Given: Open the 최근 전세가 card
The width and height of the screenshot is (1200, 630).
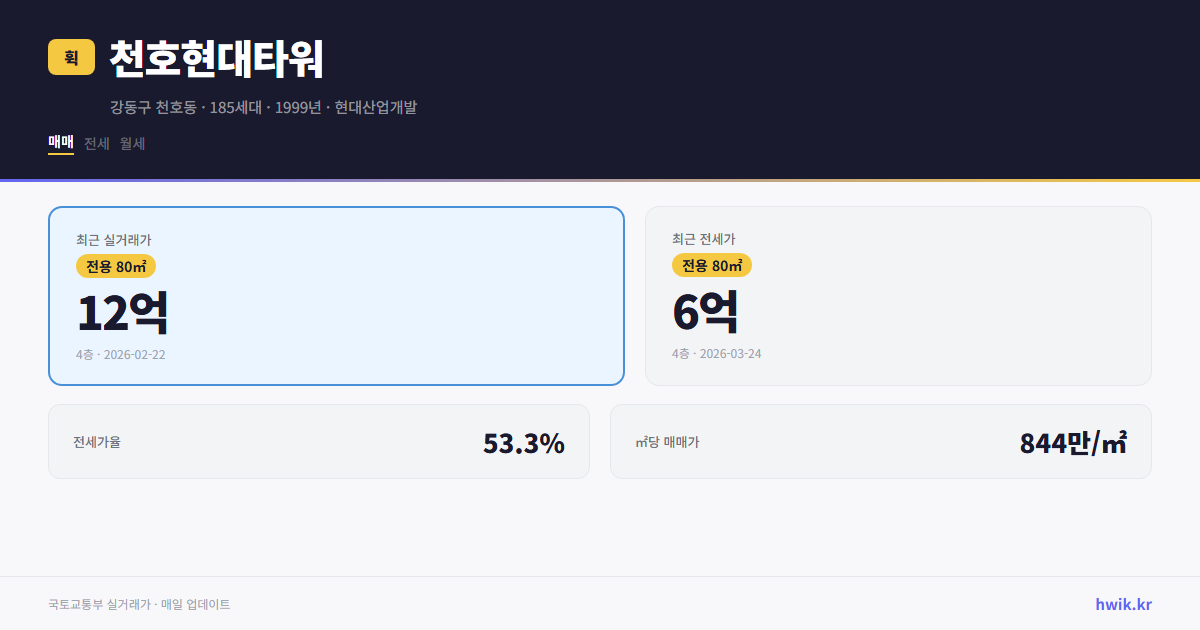Looking at the screenshot, I should coord(898,295).
